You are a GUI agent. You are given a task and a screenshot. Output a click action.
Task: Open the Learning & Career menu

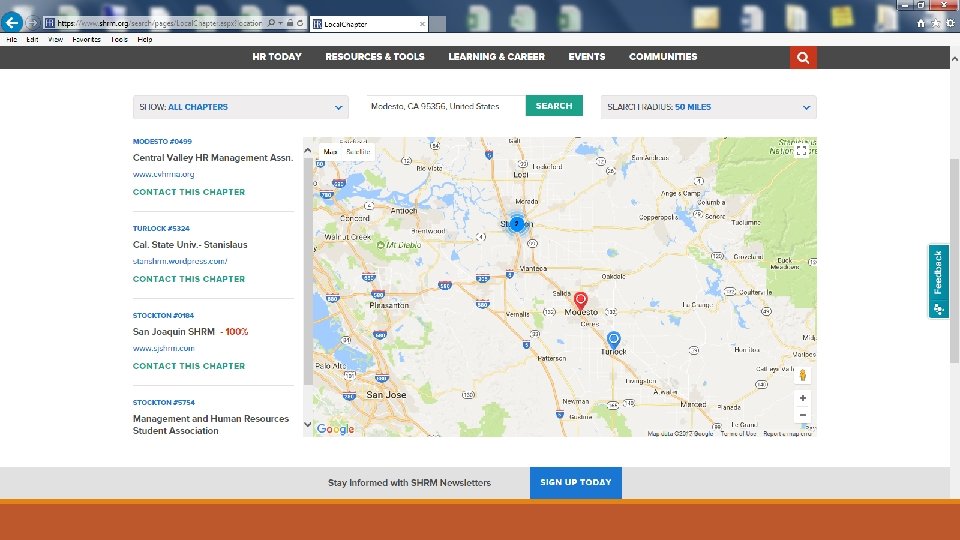click(497, 56)
